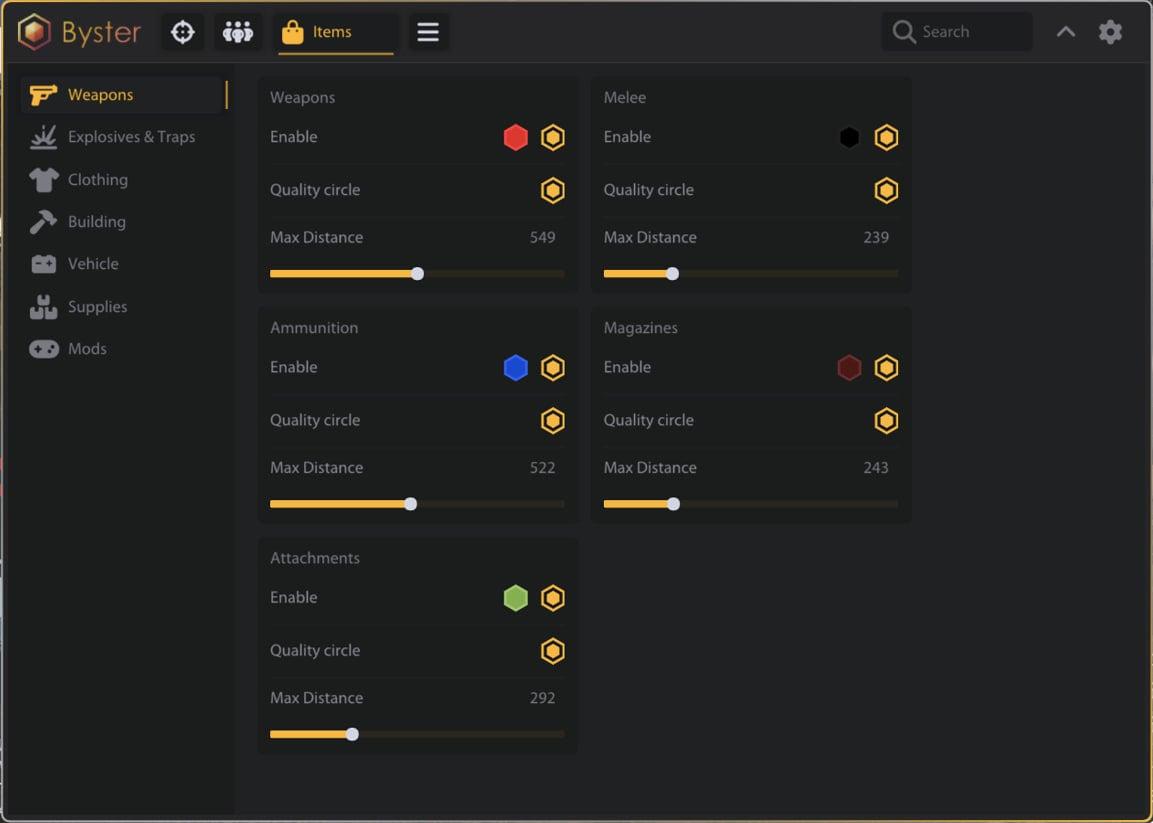The image size is (1153, 823).
Task: Click the crosshair aim icon in top bar
Action: [182, 32]
